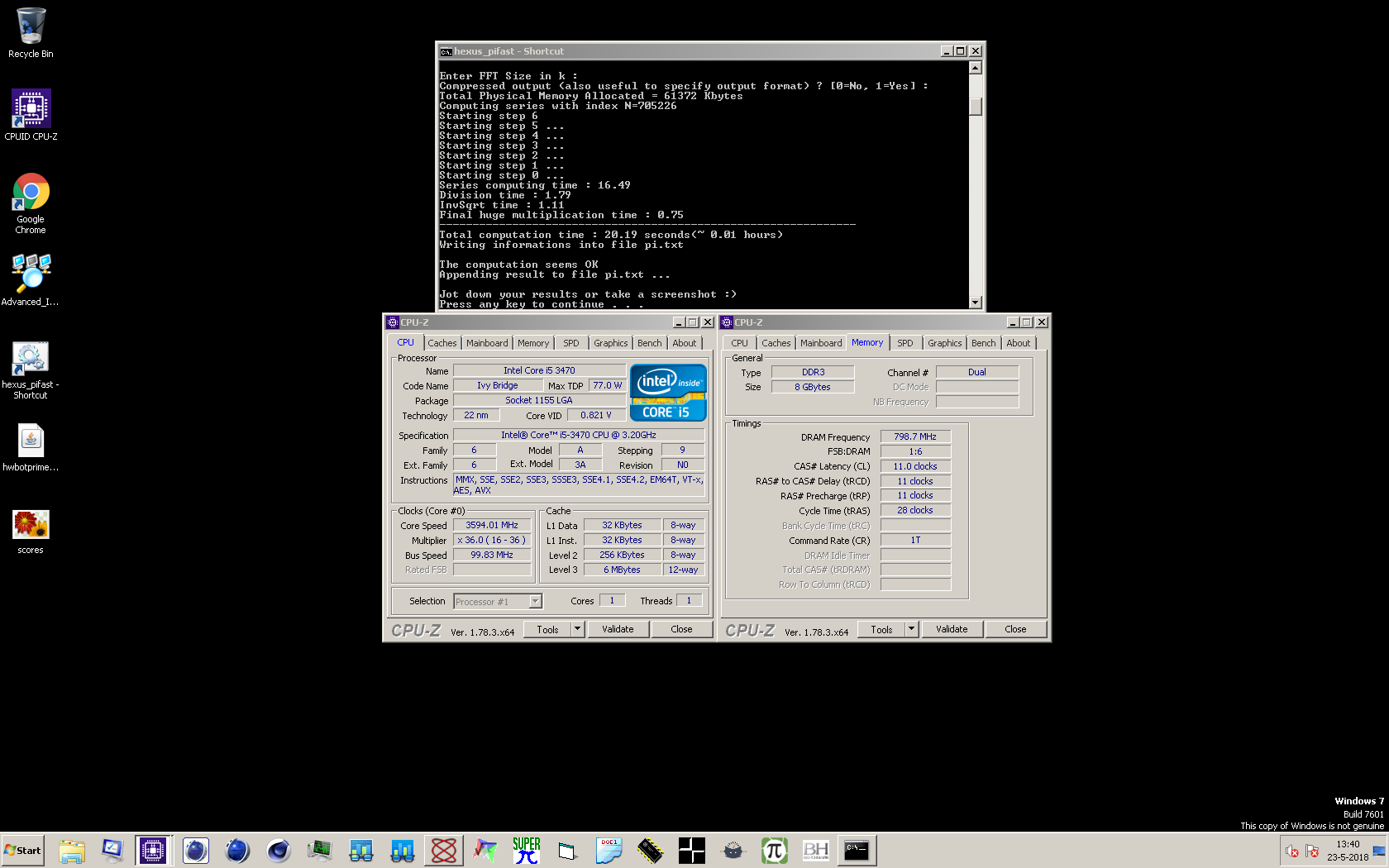Open Graphics tab in left CPU-Z window
Screen dimensions: 1389x868
click(611, 343)
